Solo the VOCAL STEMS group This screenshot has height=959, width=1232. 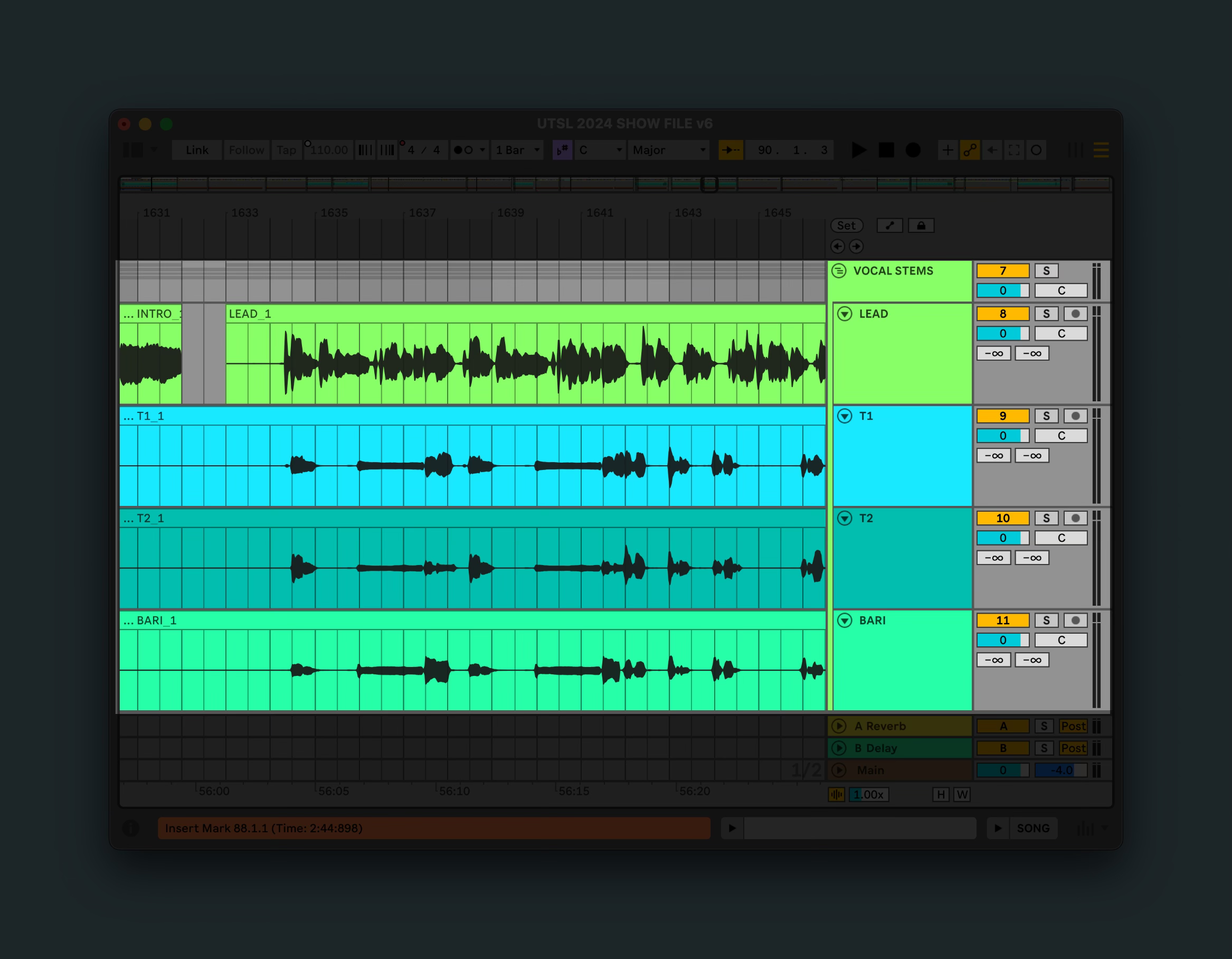[1046, 270]
